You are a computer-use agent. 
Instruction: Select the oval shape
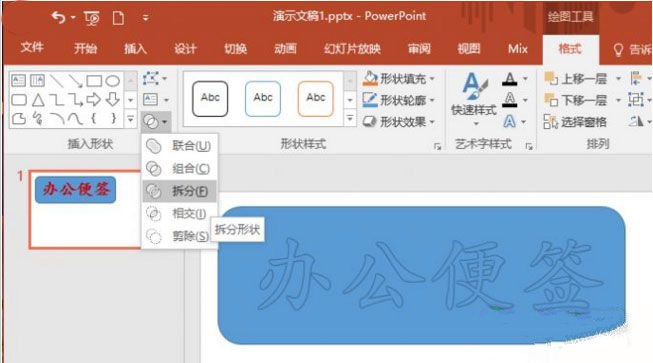[x=113, y=80]
